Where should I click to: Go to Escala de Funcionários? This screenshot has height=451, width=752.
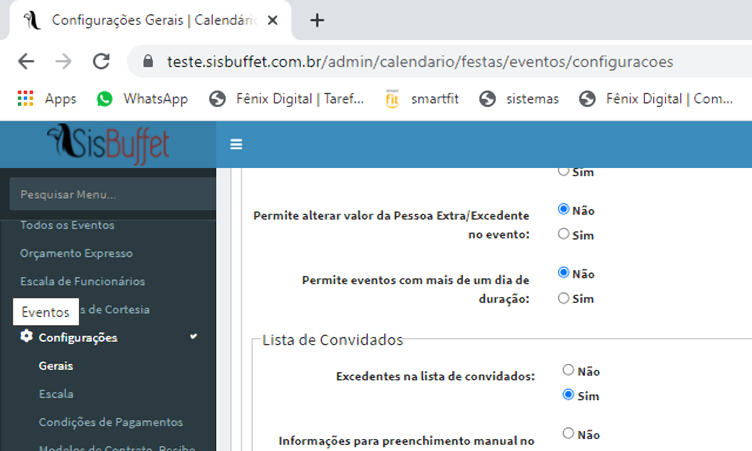(x=82, y=281)
